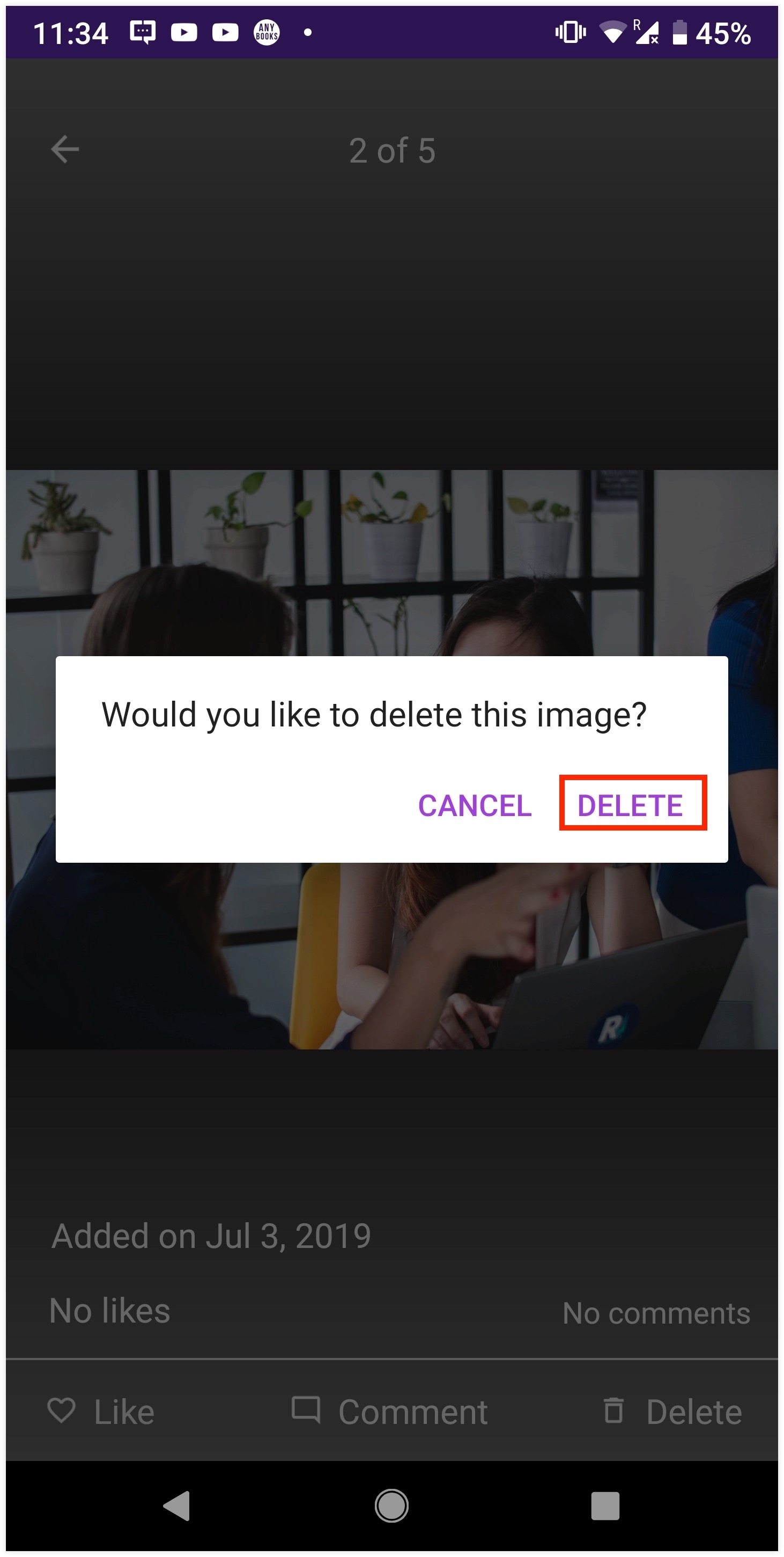Tap the "No comments" label

(x=656, y=1313)
